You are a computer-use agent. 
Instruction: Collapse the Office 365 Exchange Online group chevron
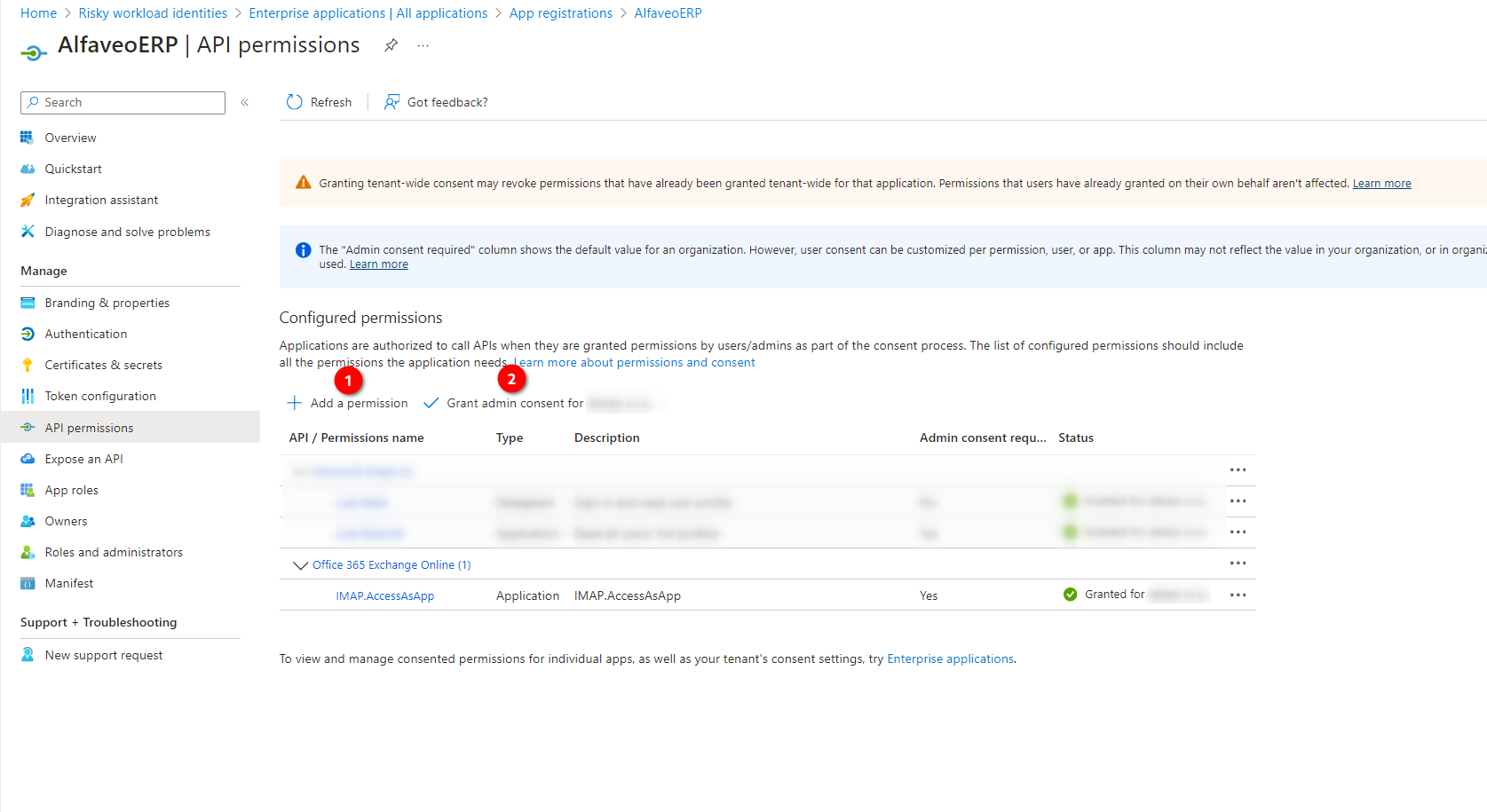click(300, 565)
